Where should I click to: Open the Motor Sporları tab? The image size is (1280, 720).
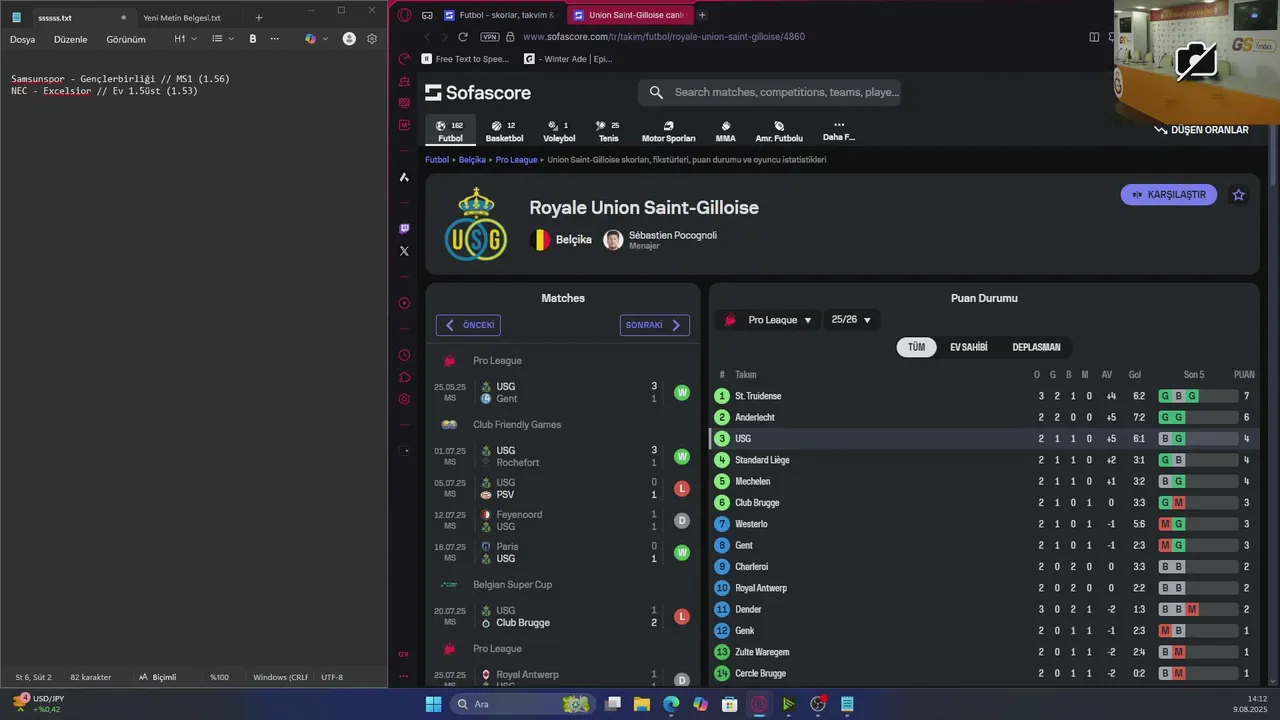click(x=668, y=132)
